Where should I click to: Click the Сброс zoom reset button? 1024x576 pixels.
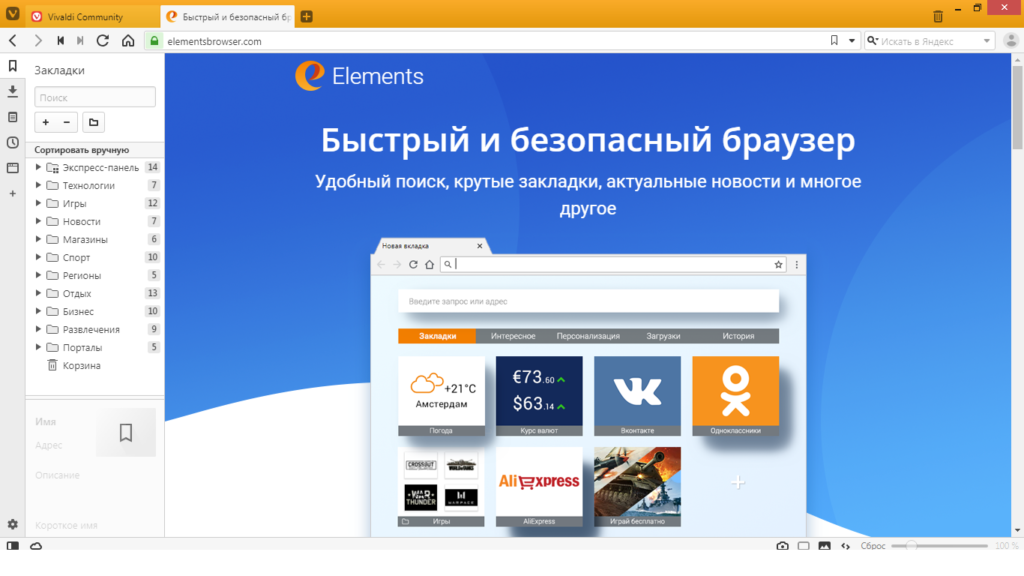coord(872,545)
